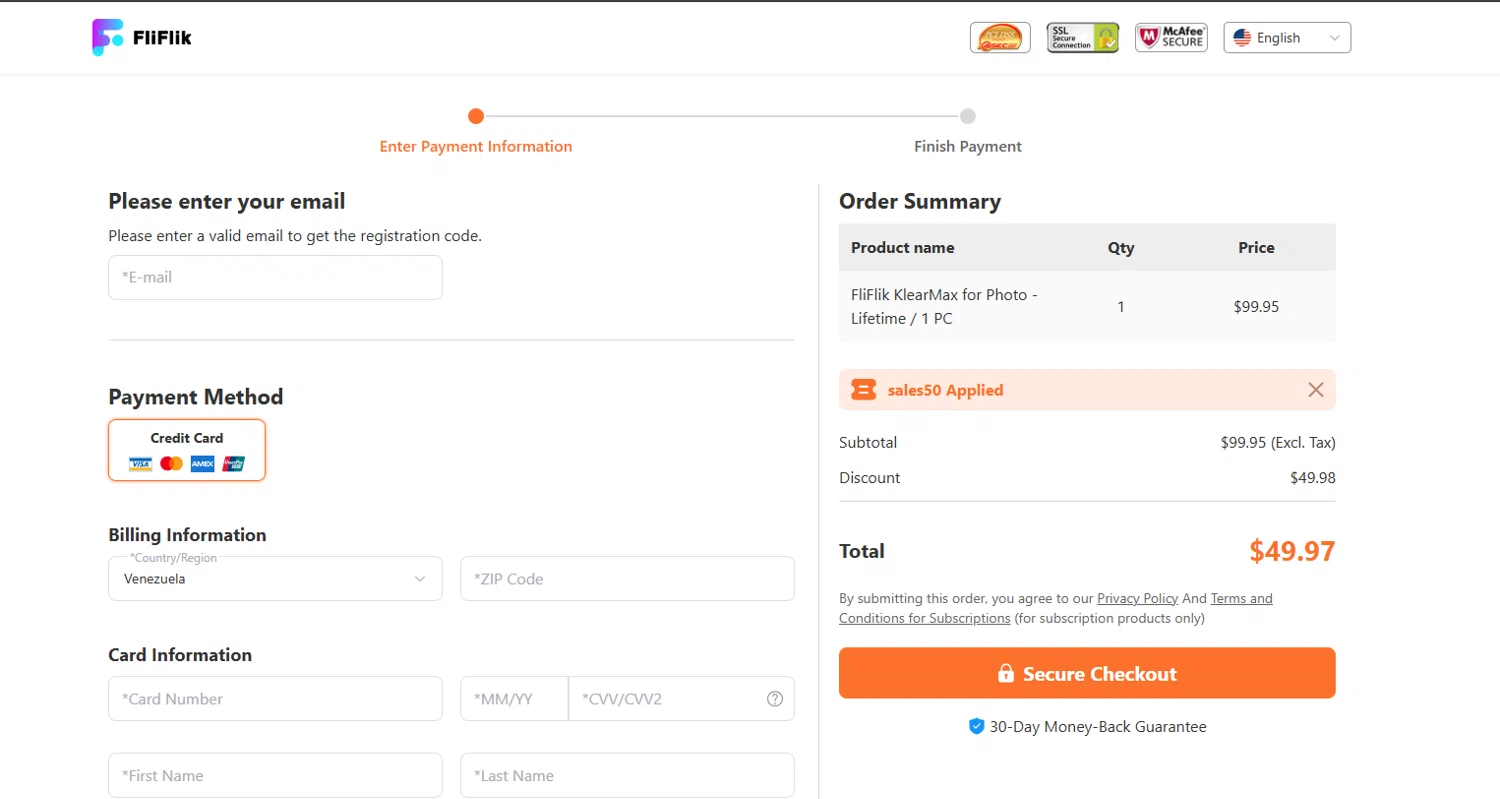This screenshot has width=1500, height=799.
Task: Click the SSL Secure Connection badge
Action: [x=1083, y=38]
